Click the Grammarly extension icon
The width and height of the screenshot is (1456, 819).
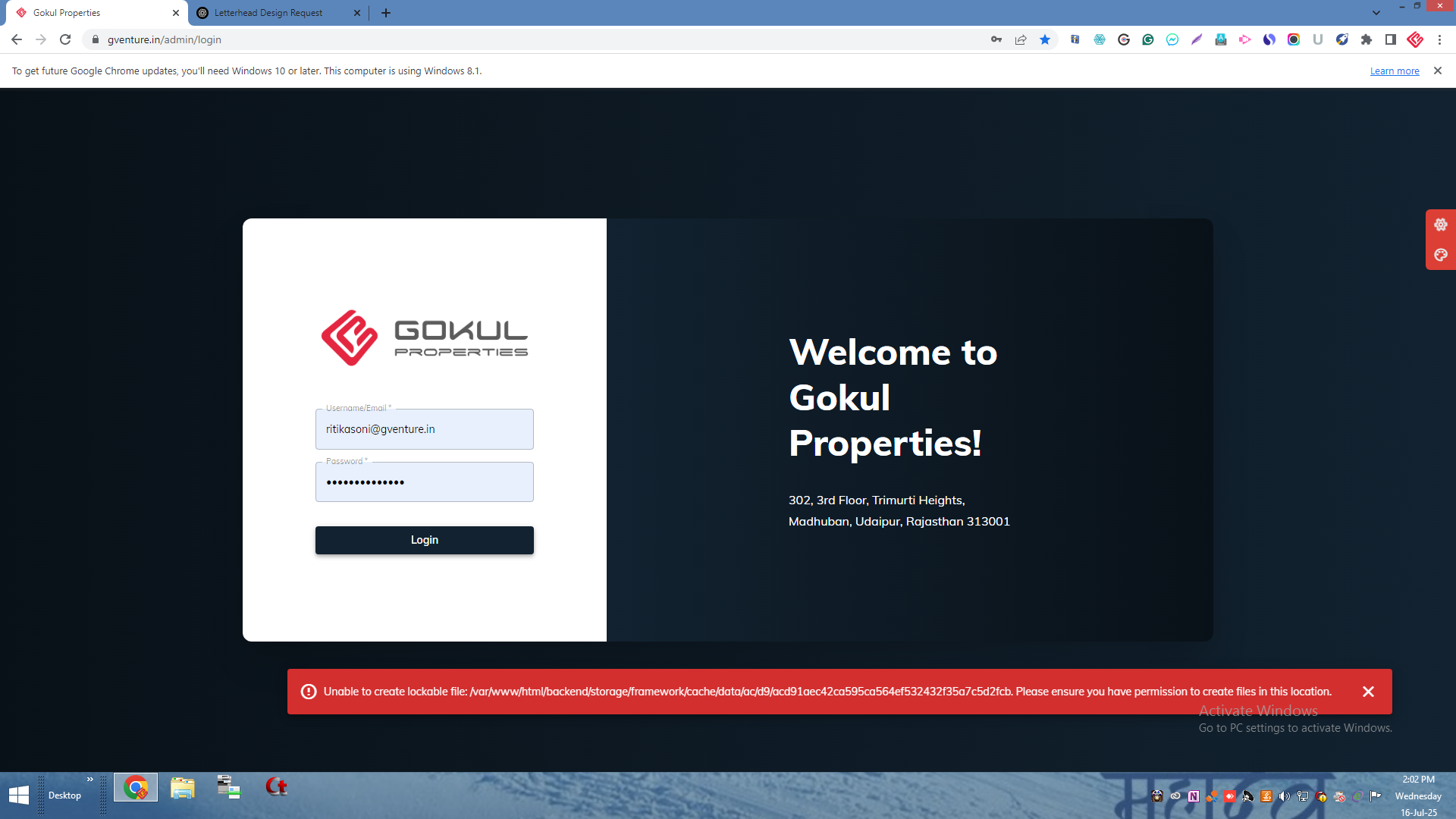[x=1148, y=39]
